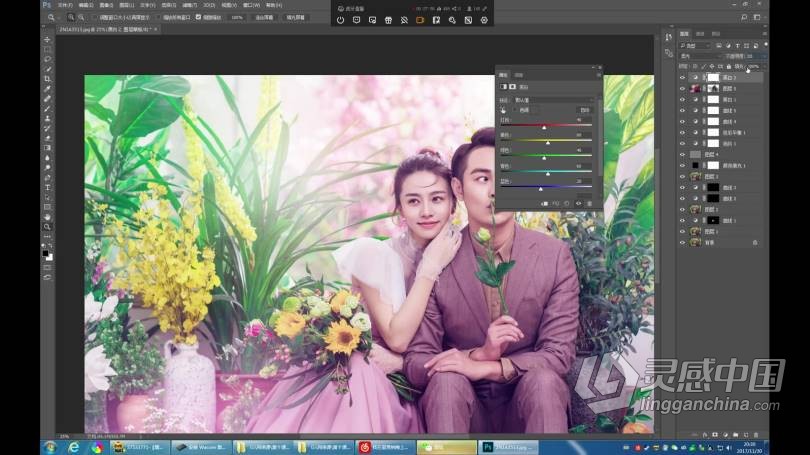The image size is (810, 455).
Task: Click the Reds slider handle
Action: coord(544,128)
